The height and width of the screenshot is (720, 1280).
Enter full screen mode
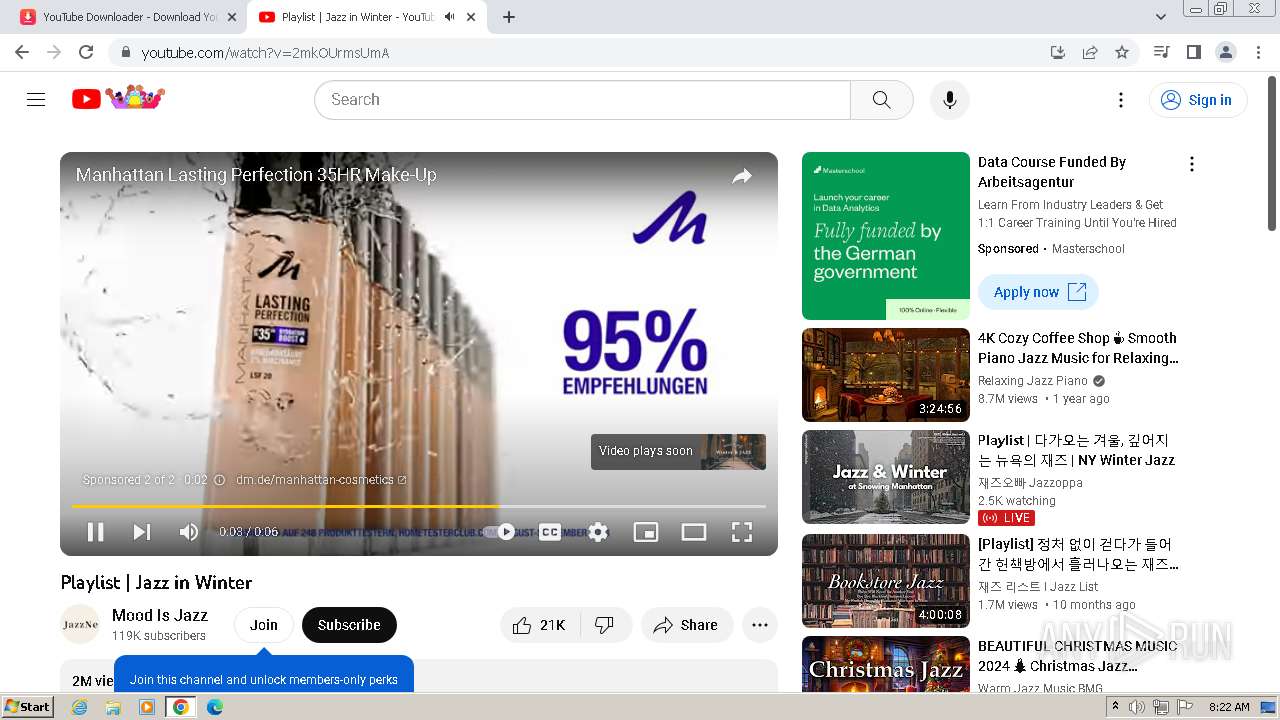click(742, 532)
